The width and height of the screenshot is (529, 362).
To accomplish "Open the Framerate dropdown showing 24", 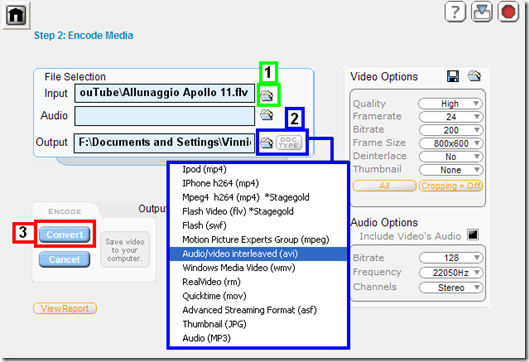I will [451, 117].
